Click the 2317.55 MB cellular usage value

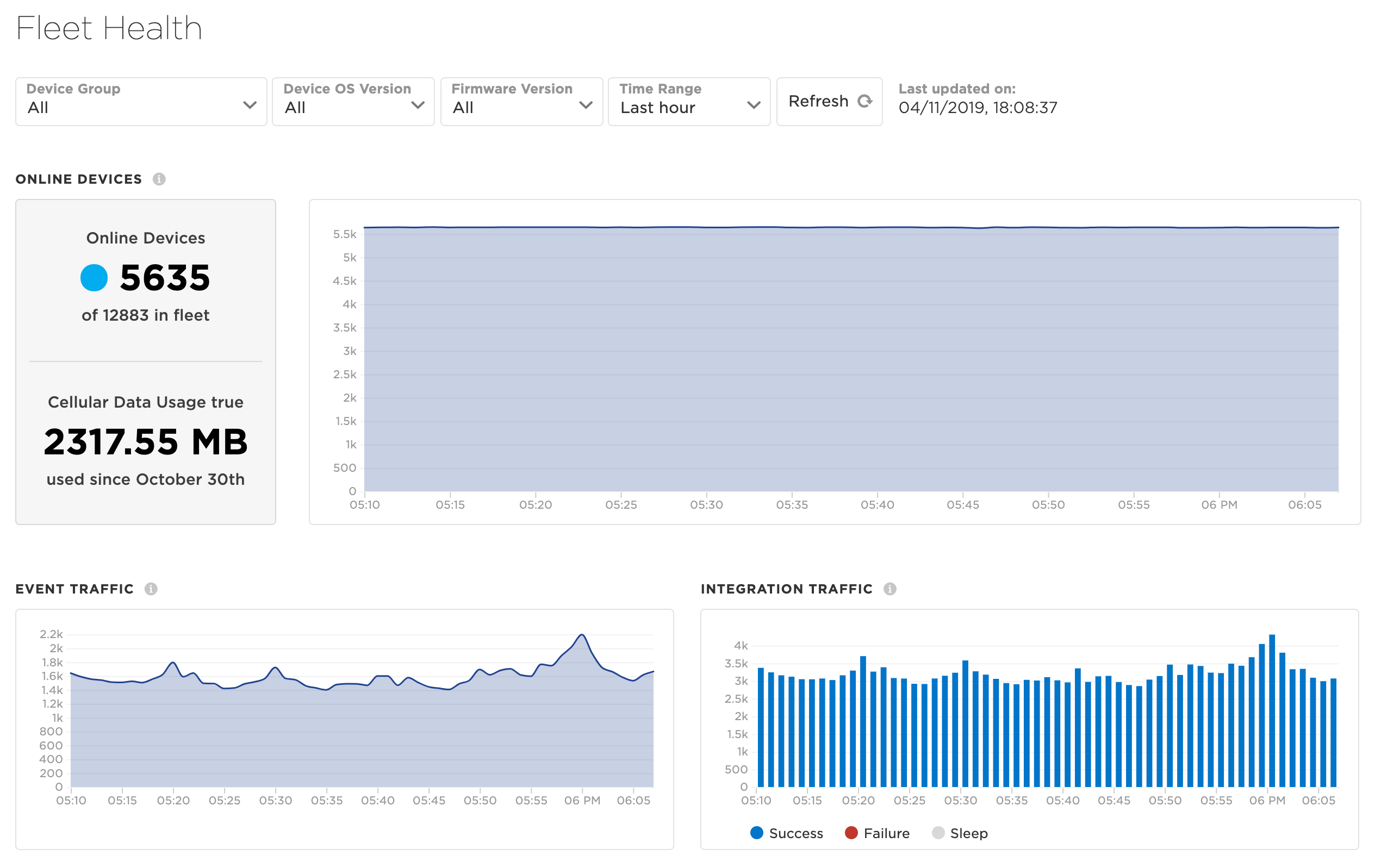point(146,442)
